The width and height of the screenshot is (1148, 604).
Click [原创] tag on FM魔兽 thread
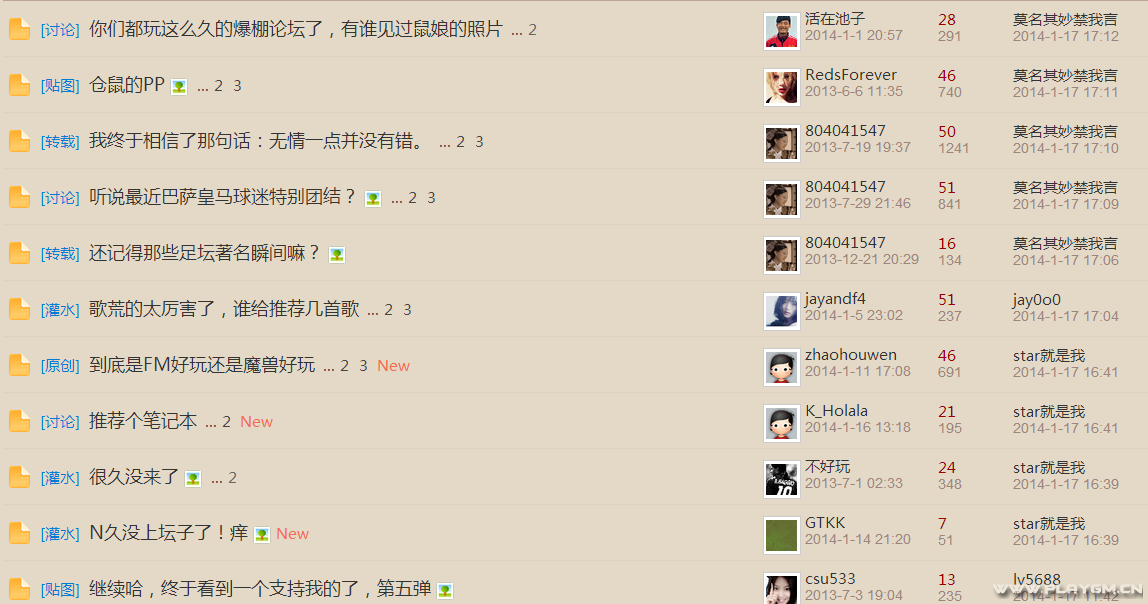click(60, 365)
